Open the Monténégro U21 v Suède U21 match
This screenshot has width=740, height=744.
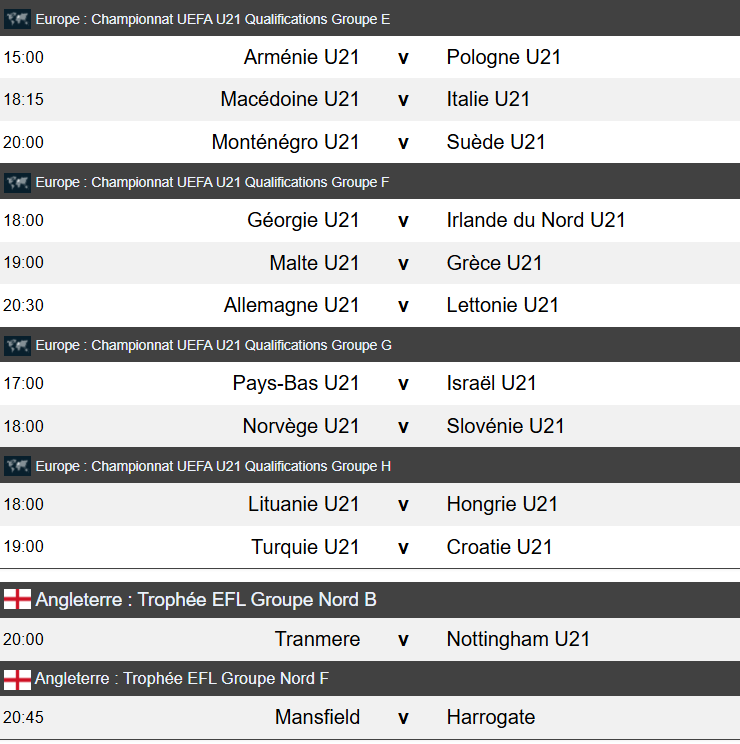pos(370,142)
